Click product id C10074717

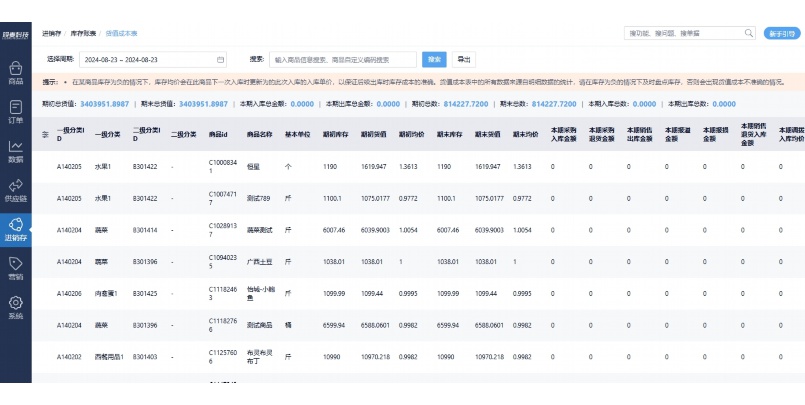click(223, 199)
